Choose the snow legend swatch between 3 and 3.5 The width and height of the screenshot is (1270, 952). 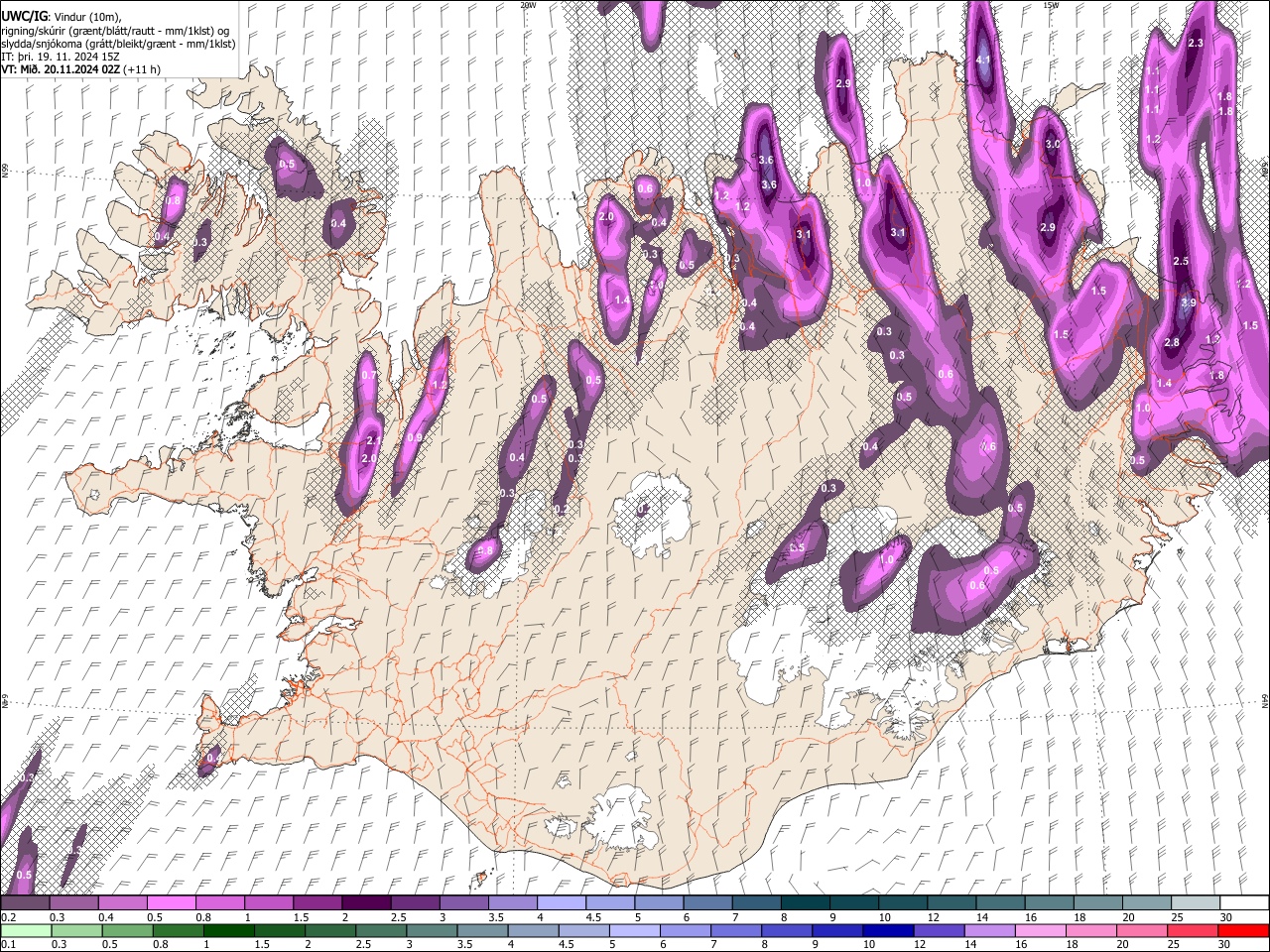point(464,903)
